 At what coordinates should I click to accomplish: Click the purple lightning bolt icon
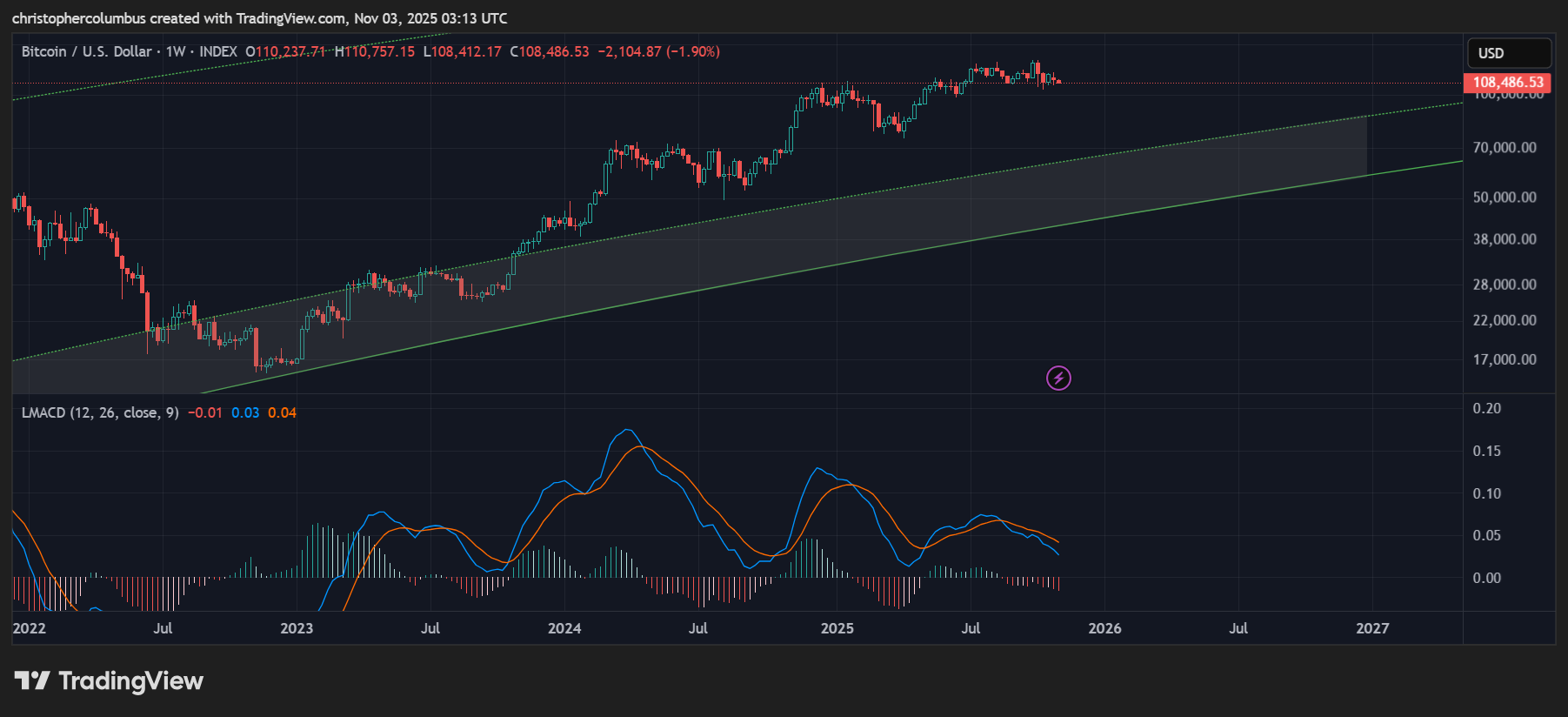[x=1058, y=378]
